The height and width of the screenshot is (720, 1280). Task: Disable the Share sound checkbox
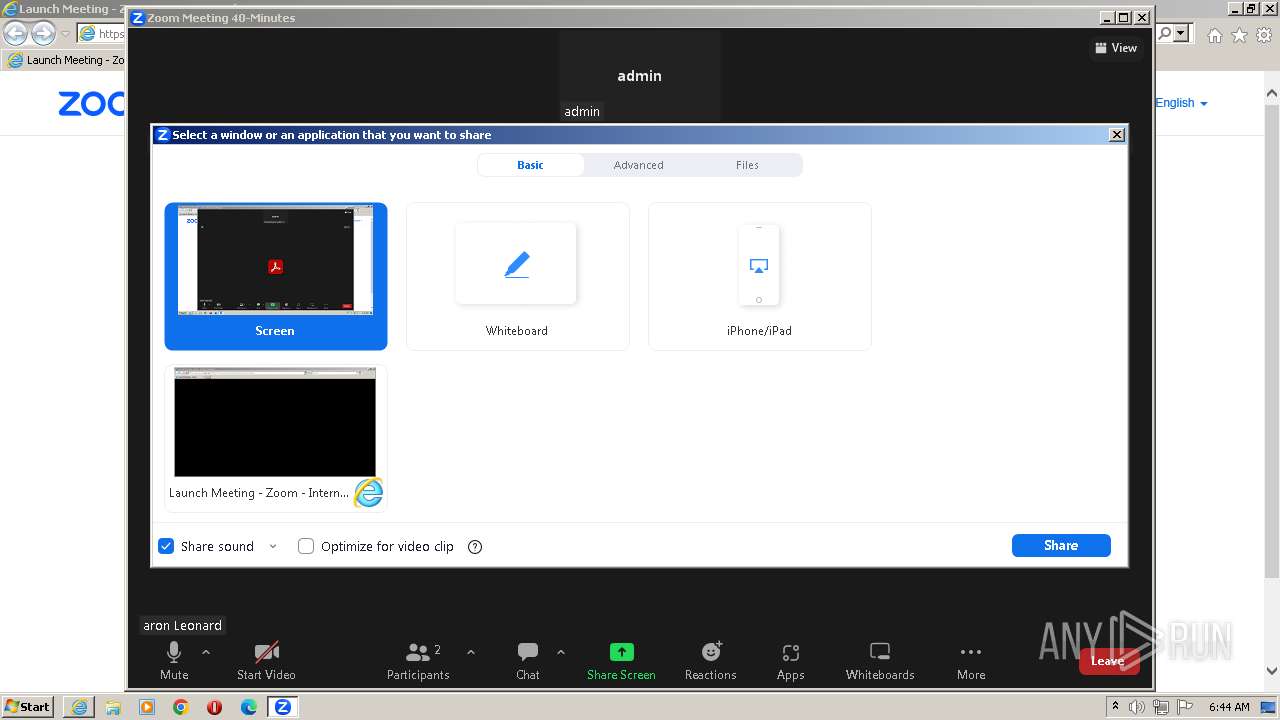(x=166, y=546)
